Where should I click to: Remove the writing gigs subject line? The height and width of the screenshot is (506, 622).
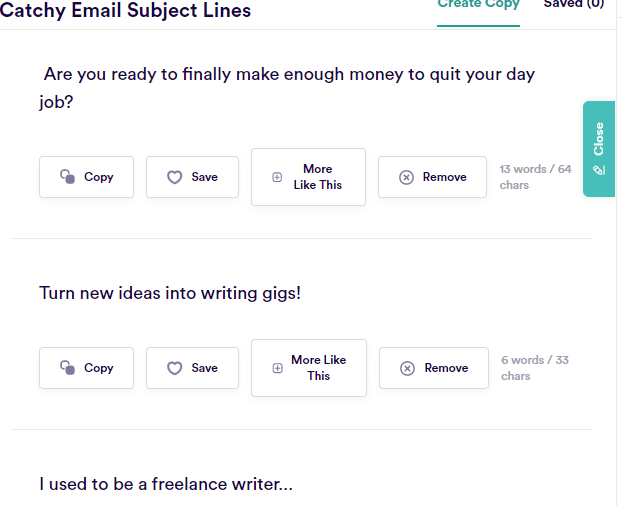[434, 368]
